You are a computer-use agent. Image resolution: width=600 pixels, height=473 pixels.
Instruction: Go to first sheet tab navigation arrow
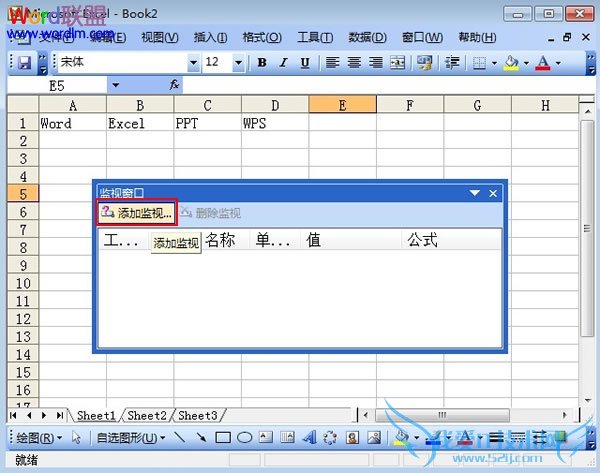[x=13, y=415]
